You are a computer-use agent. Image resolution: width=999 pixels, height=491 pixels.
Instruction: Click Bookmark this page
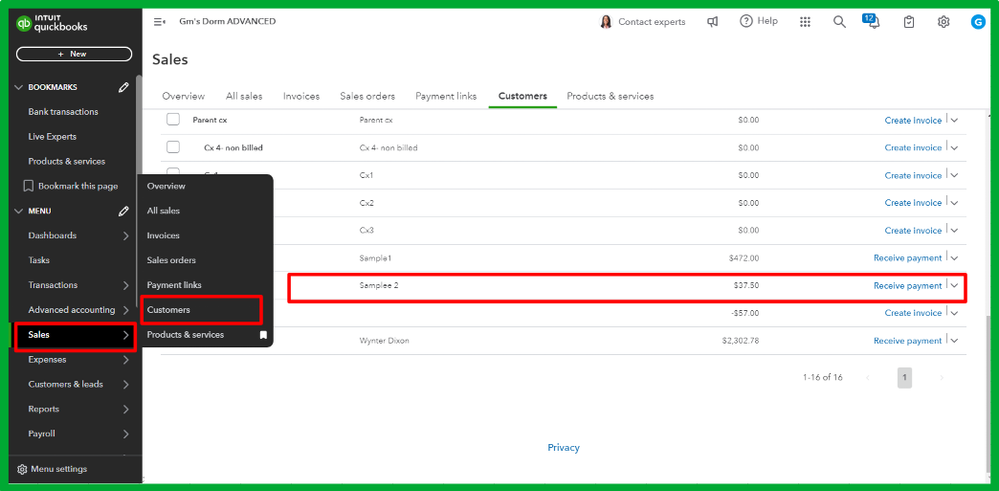(71, 186)
